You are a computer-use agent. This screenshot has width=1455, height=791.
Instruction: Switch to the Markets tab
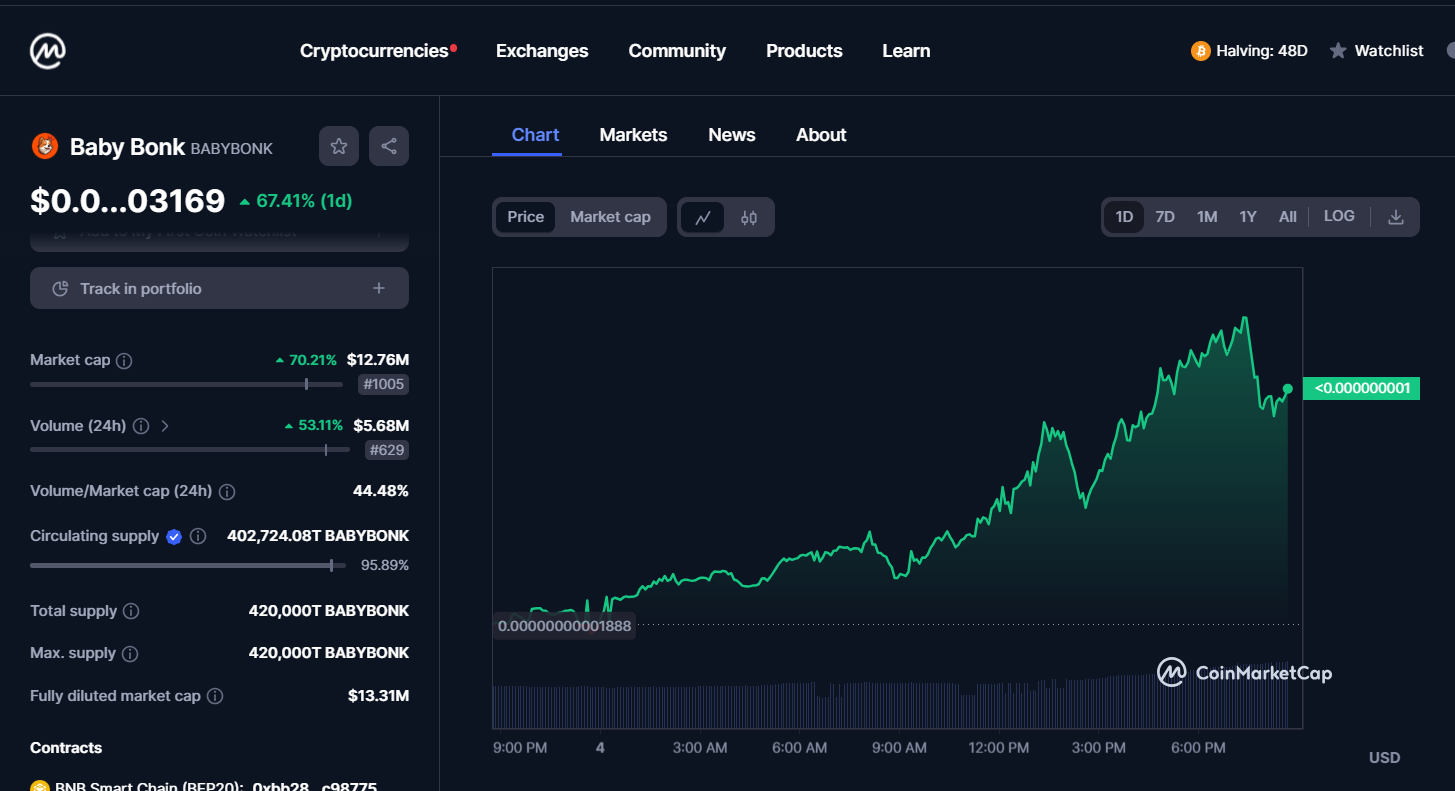(633, 135)
